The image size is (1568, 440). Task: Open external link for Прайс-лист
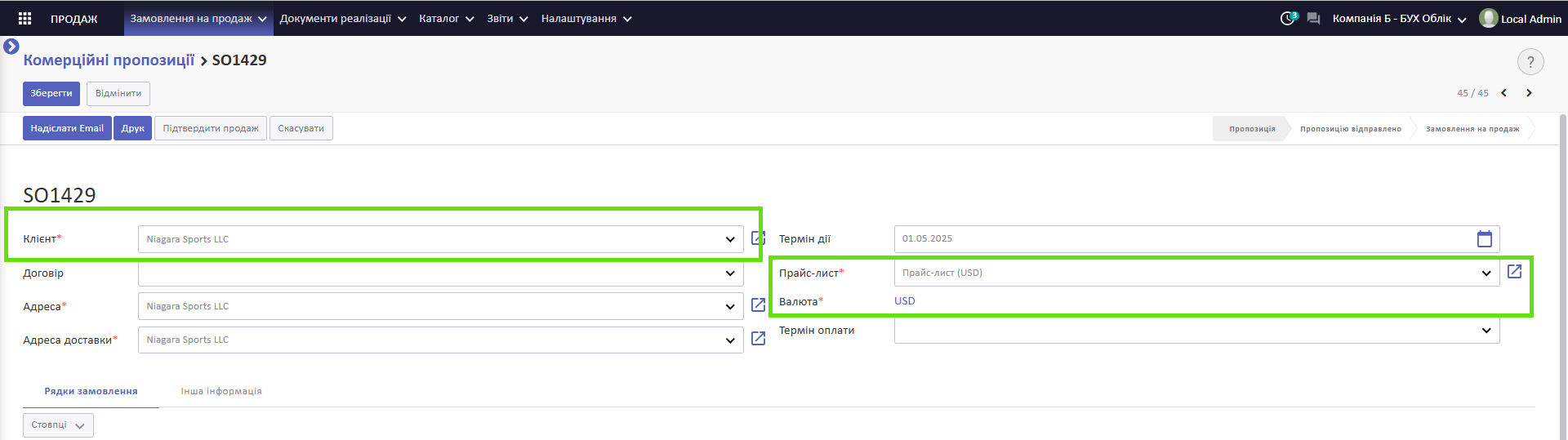point(1514,271)
